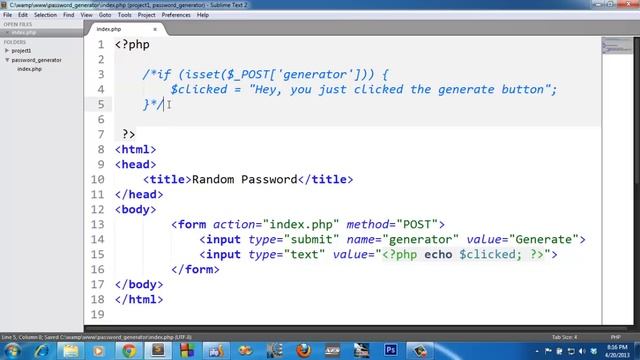Open the Tools menu
The image size is (640, 360).
point(124,15)
